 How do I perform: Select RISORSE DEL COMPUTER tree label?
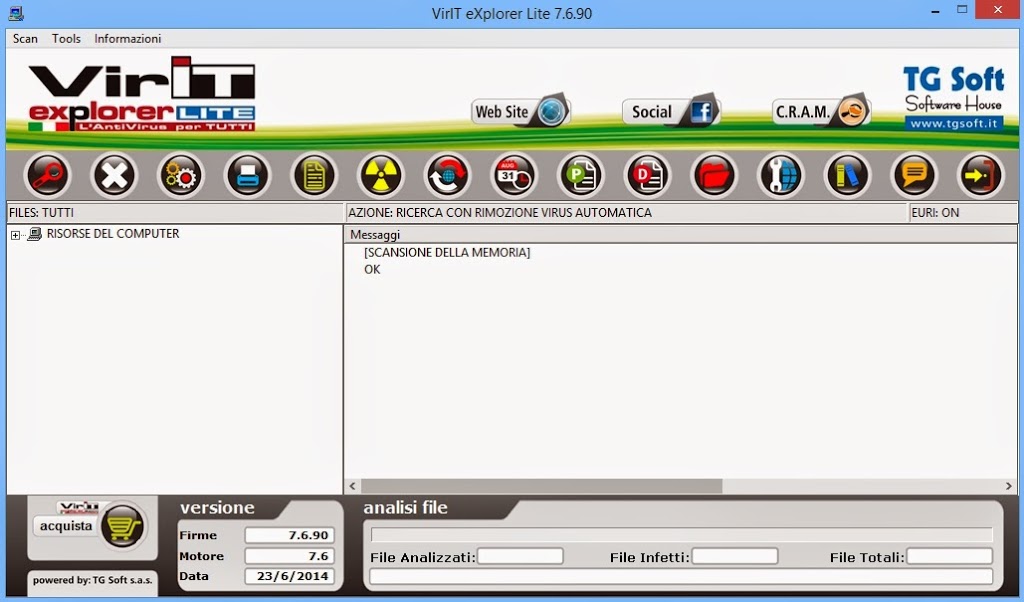pos(113,234)
